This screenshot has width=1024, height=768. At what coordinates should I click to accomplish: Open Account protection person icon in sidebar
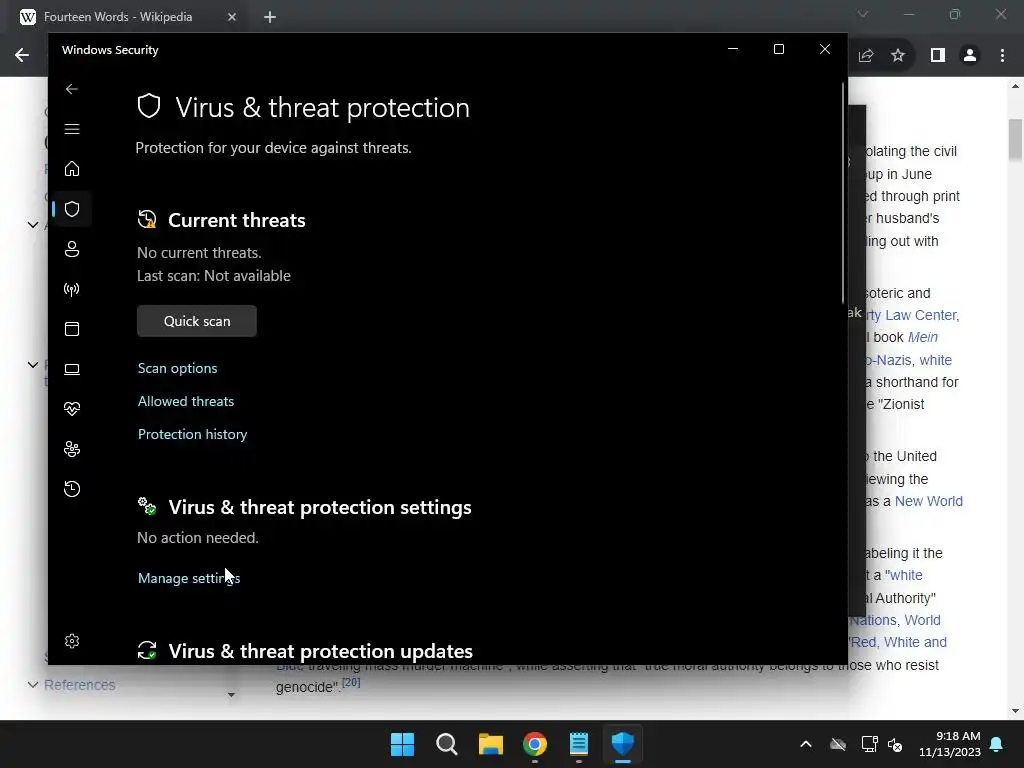72,249
